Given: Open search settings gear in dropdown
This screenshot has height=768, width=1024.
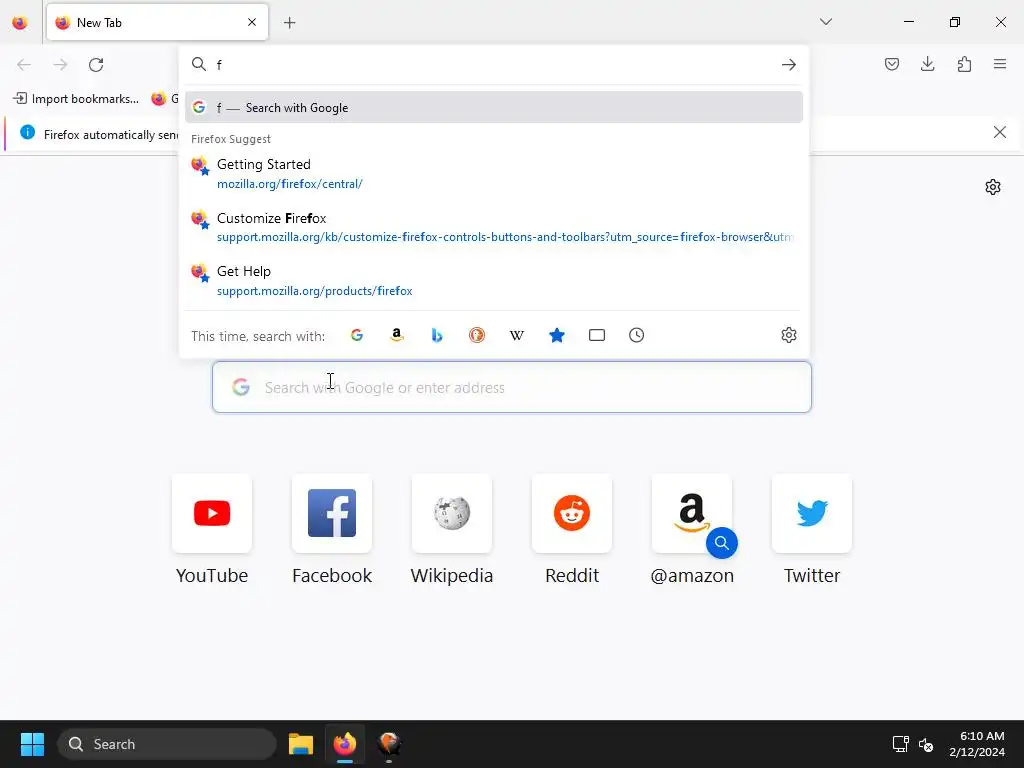Looking at the screenshot, I should tap(789, 336).
